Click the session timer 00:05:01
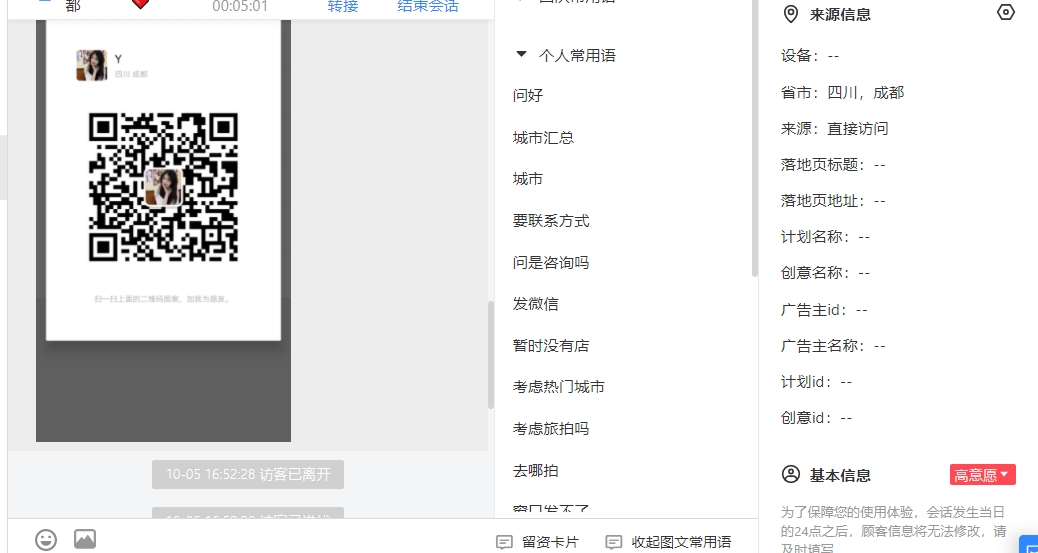Viewport: 1038px width, 553px height. [x=240, y=7]
